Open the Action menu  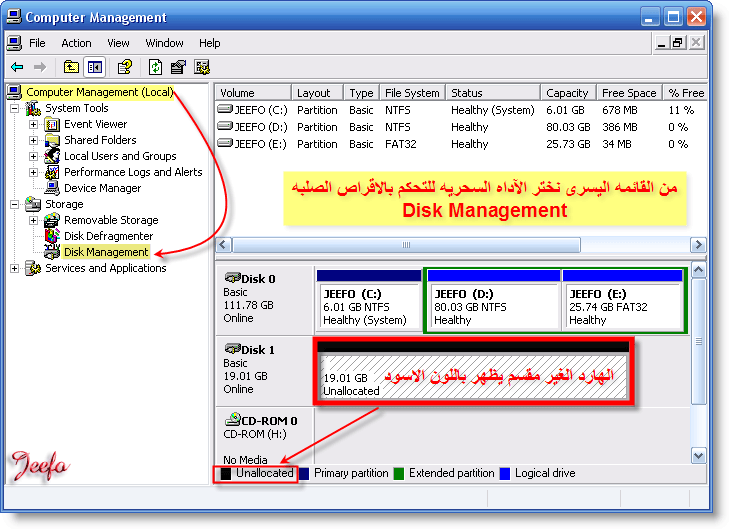coord(76,43)
